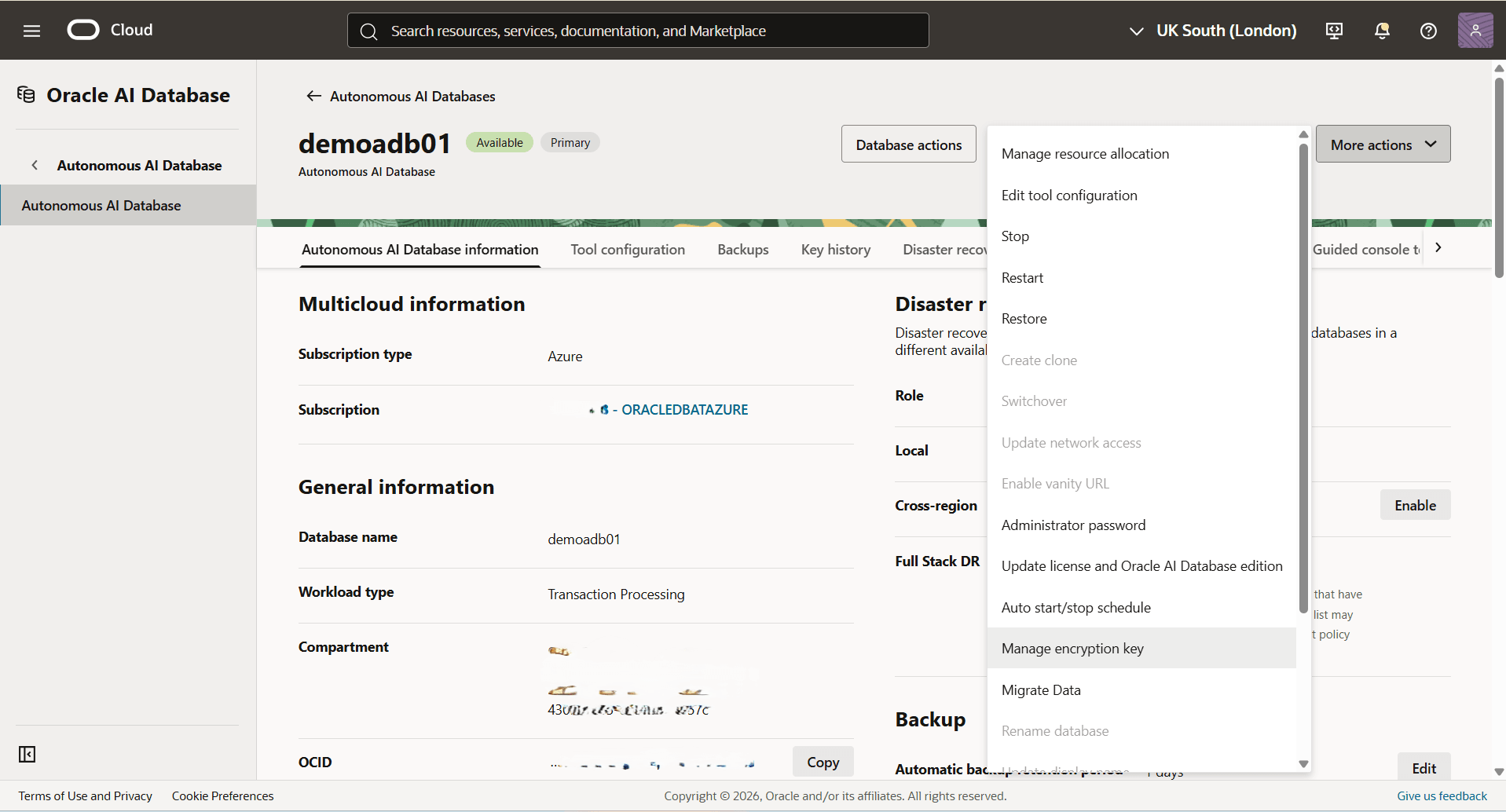Screen dimensions: 1506x812
Task: Open the UK South region selector
Action: (1212, 31)
